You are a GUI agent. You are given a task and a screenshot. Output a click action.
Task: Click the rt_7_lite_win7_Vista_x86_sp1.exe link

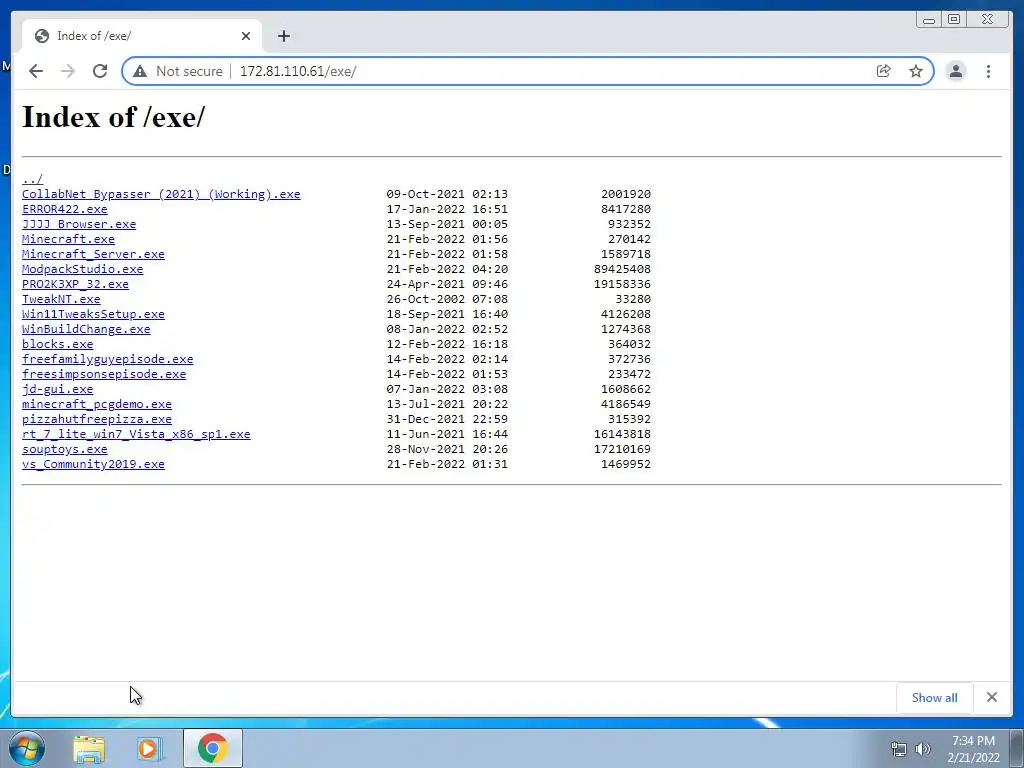click(136, 434)
